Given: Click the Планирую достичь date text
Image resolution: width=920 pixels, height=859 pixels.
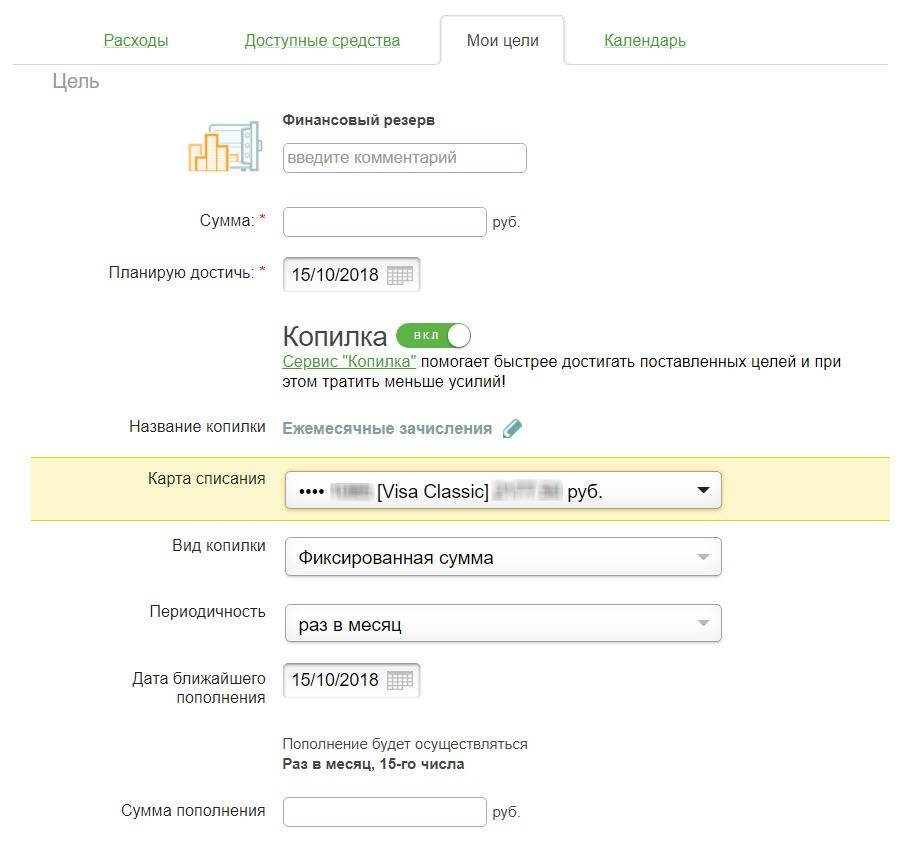Looking at the screenshot, I should (x=335, y=275).
